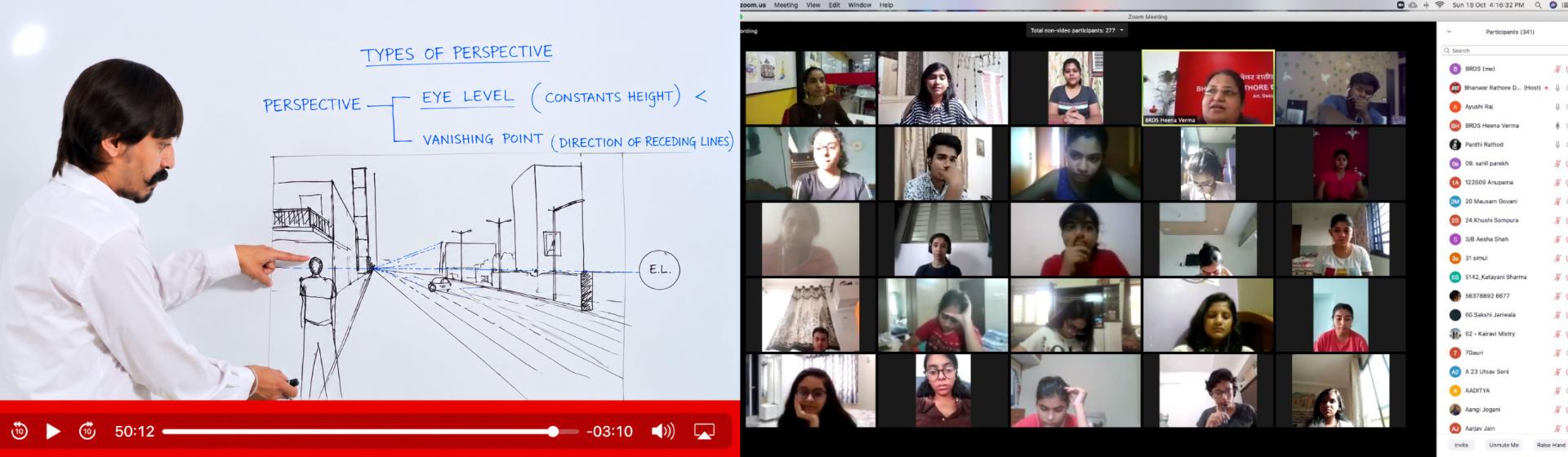Select Bhanwar Rathore D... (Host) entry
1568x457 pixels.
tap(1504, 88)
